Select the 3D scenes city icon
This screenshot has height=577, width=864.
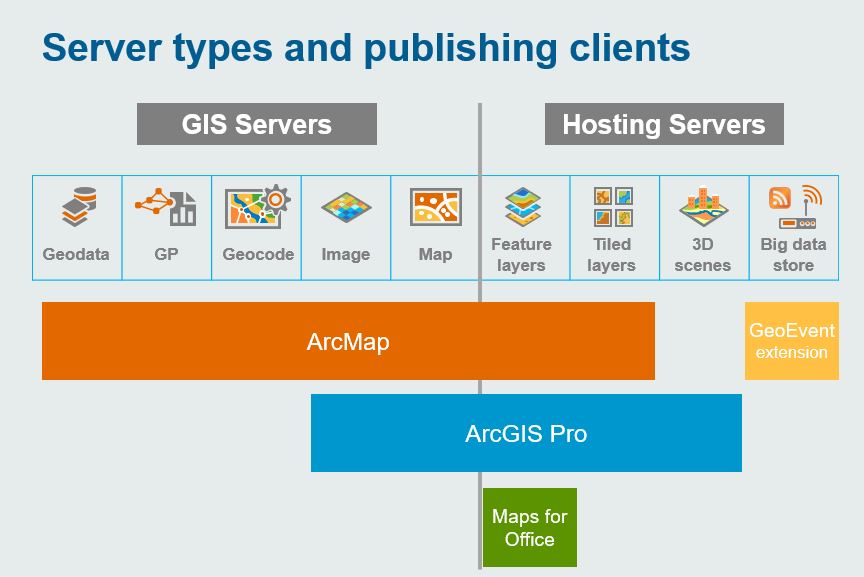click(x=703, y=207)
